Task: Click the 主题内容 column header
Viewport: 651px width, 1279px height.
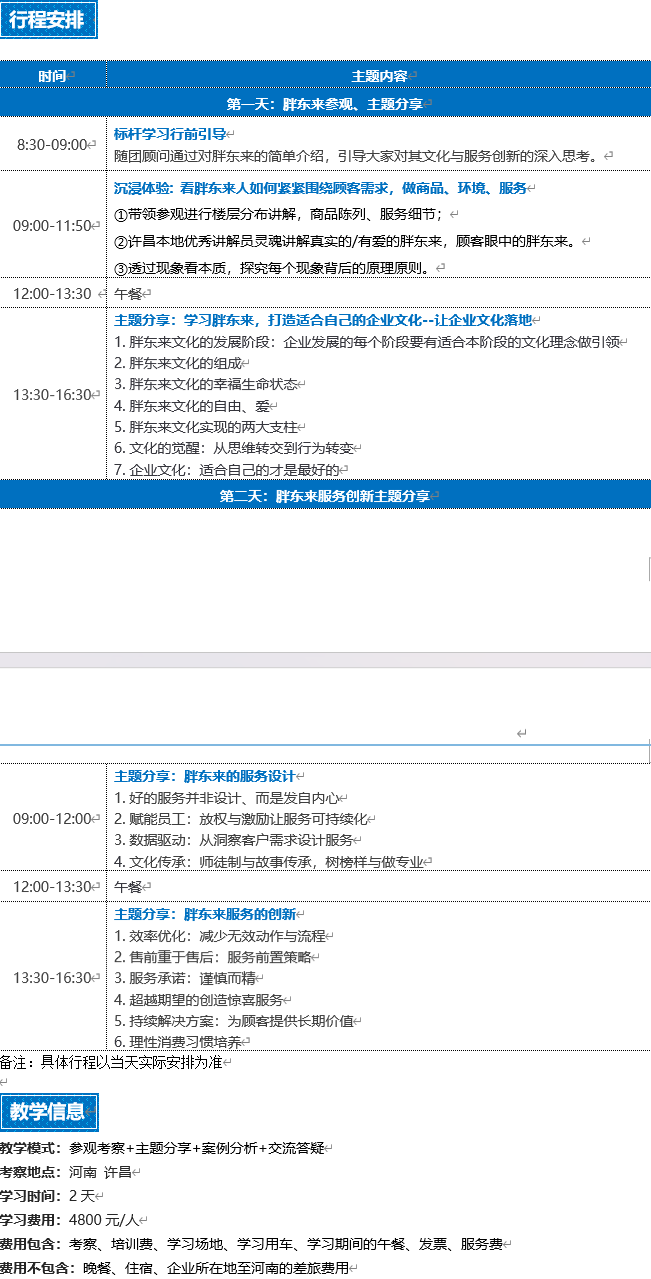Action: click(x=379, y=76)
